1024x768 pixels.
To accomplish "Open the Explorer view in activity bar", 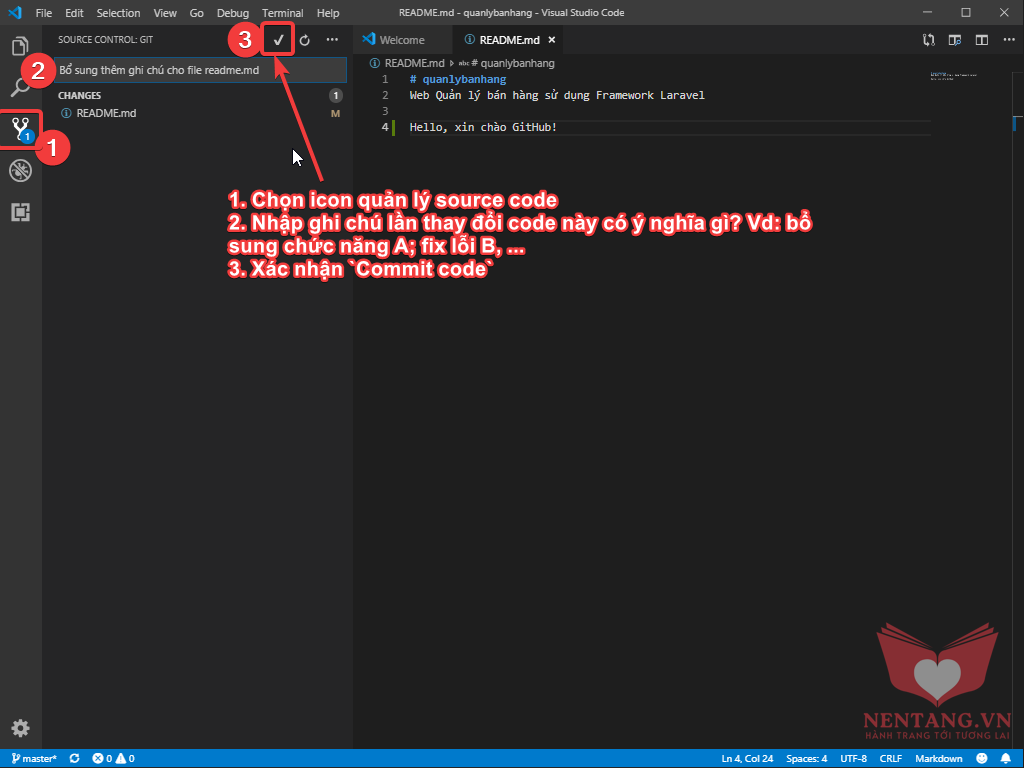I will coord(20,46).
